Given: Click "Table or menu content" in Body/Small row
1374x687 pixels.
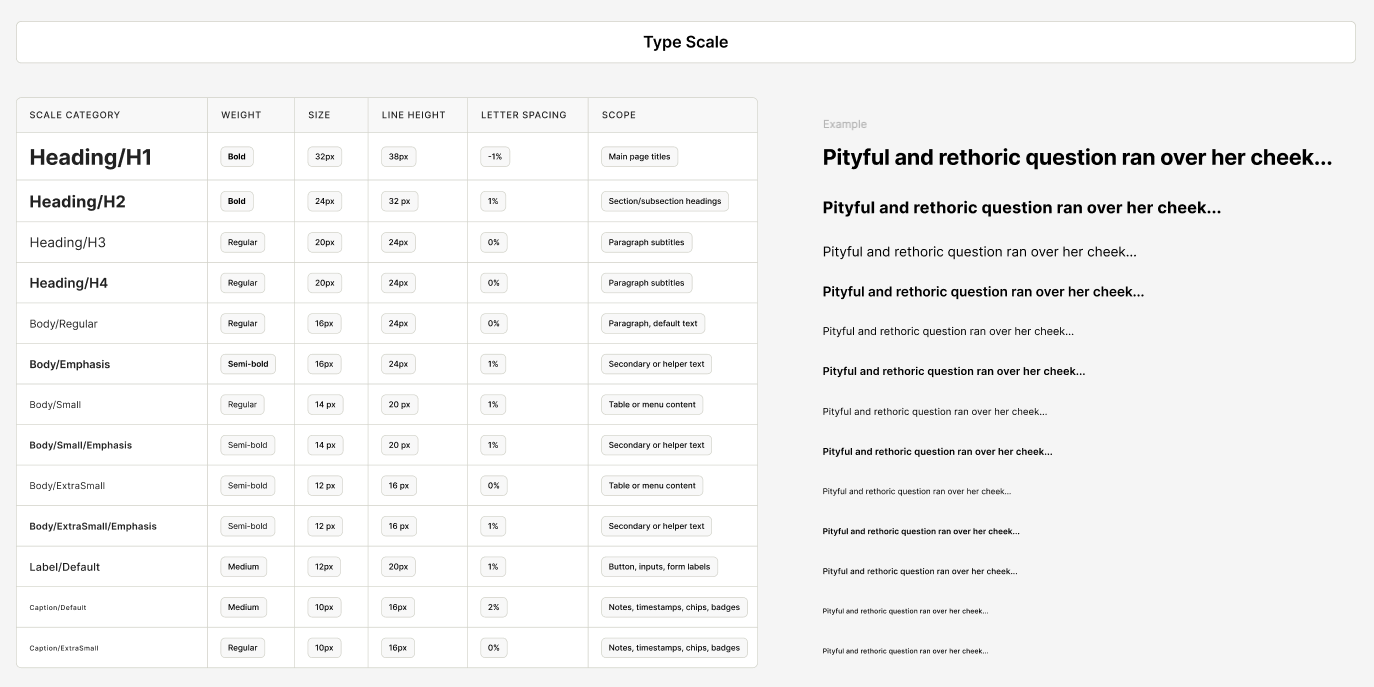Looking at the screenshot, I should [652, 405].
